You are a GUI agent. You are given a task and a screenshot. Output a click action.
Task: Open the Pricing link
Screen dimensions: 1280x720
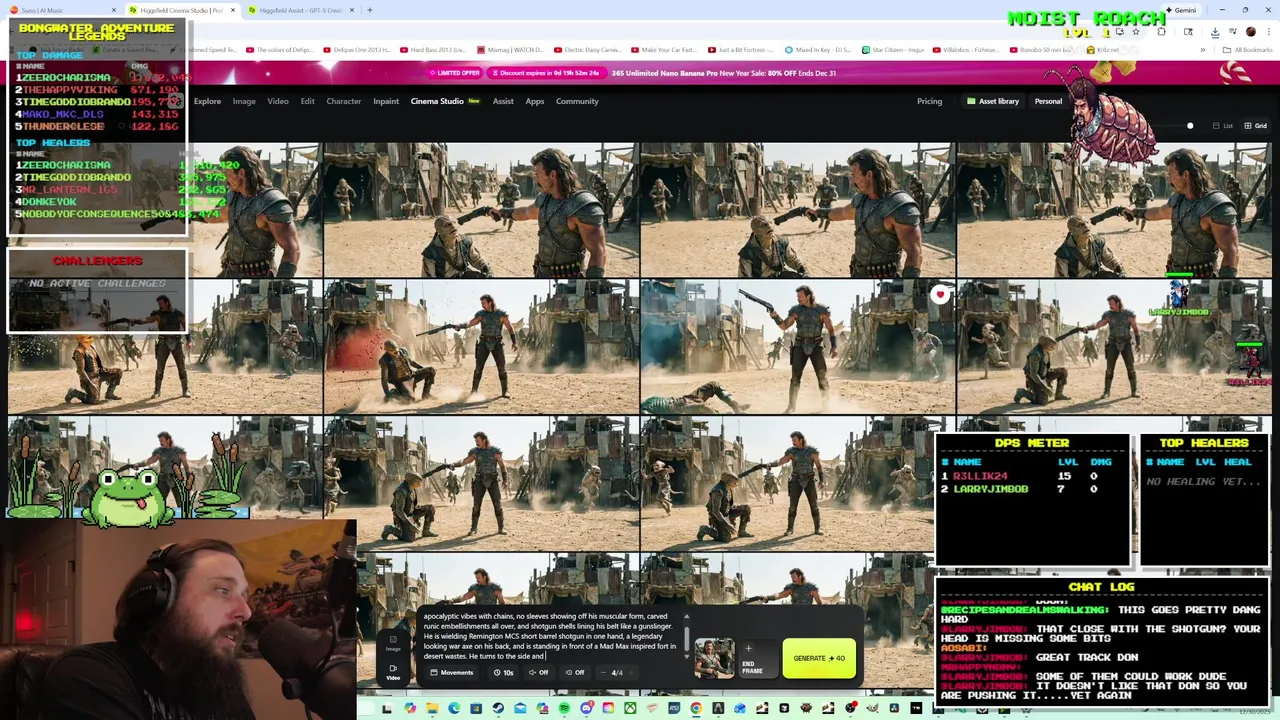point(929,101)
